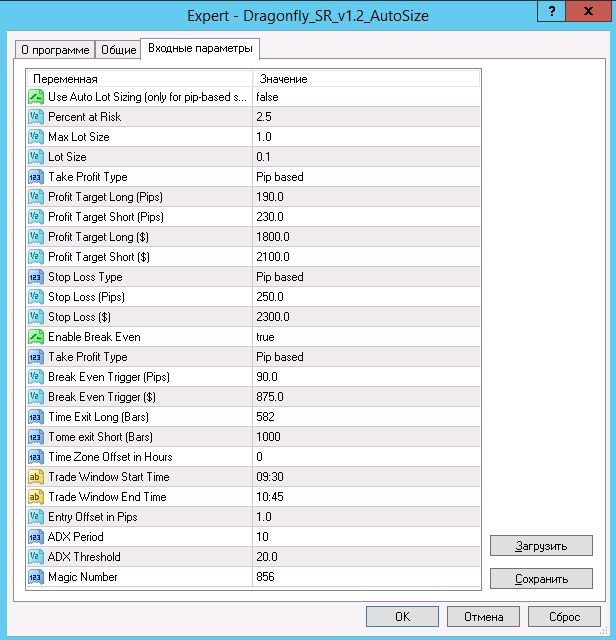Select the 90.0 Break Even Trigger value
Viewport: 616px width, 640px height.
click(x=366, y=377)
